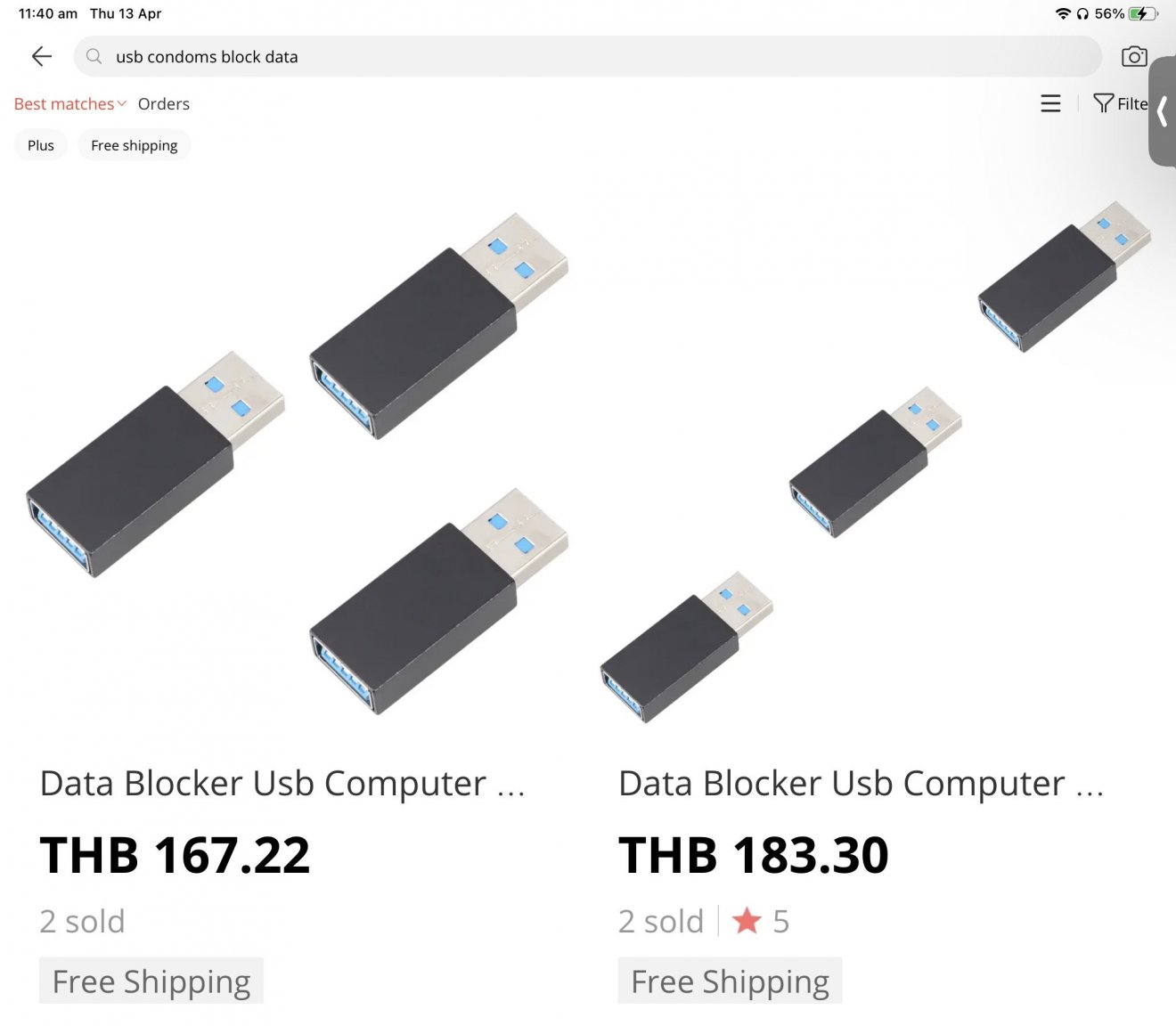Image resolution: width=1176 pixels, height=1026 pixels.
Task: Pull out the side panel handle arrow
Action: [x=1162, y=112]
